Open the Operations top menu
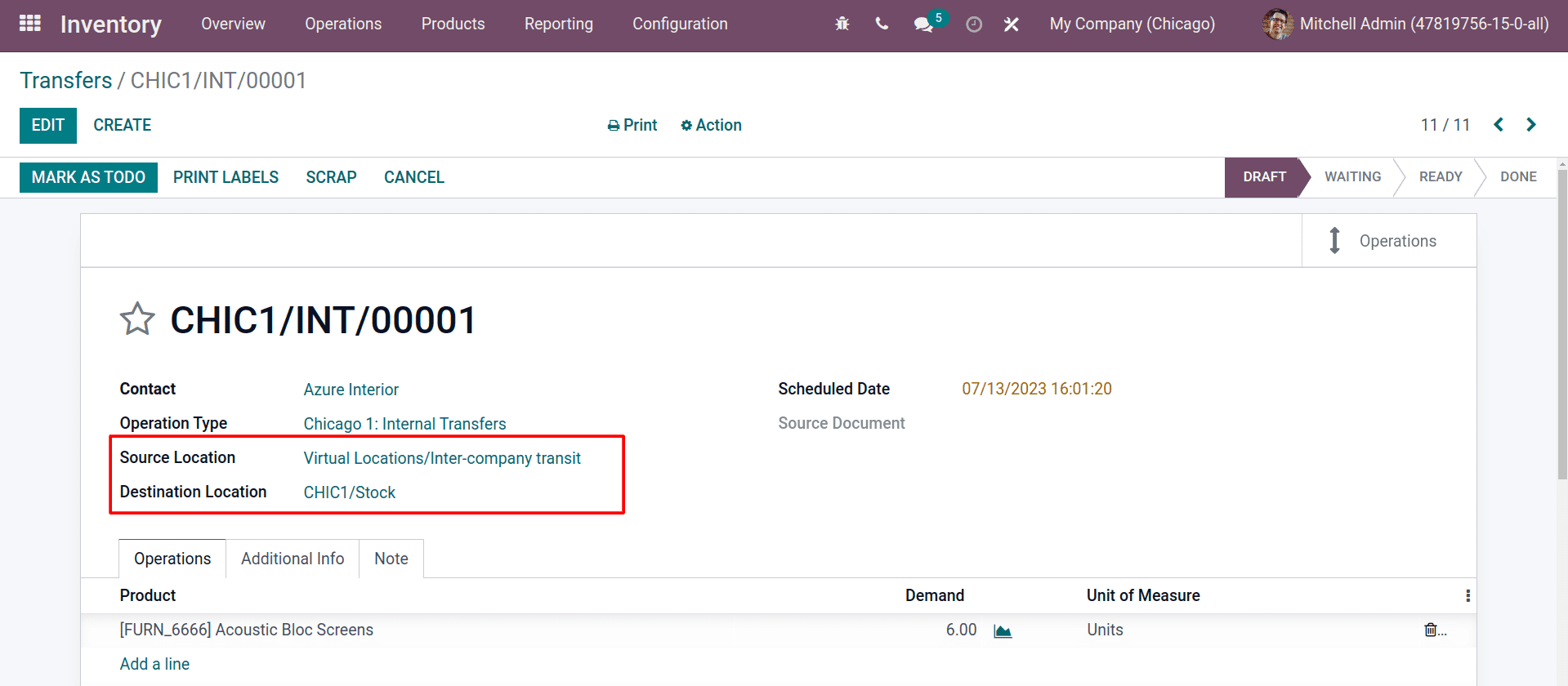 click(x=343, y=24)
